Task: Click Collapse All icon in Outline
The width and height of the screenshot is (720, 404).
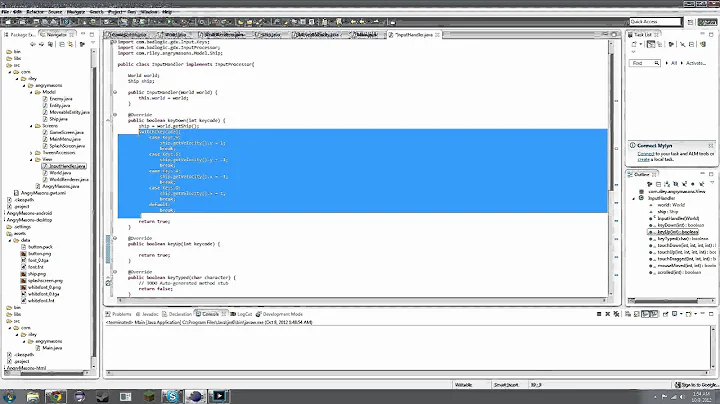Action: pyautogui.click(x=658, y=184)
